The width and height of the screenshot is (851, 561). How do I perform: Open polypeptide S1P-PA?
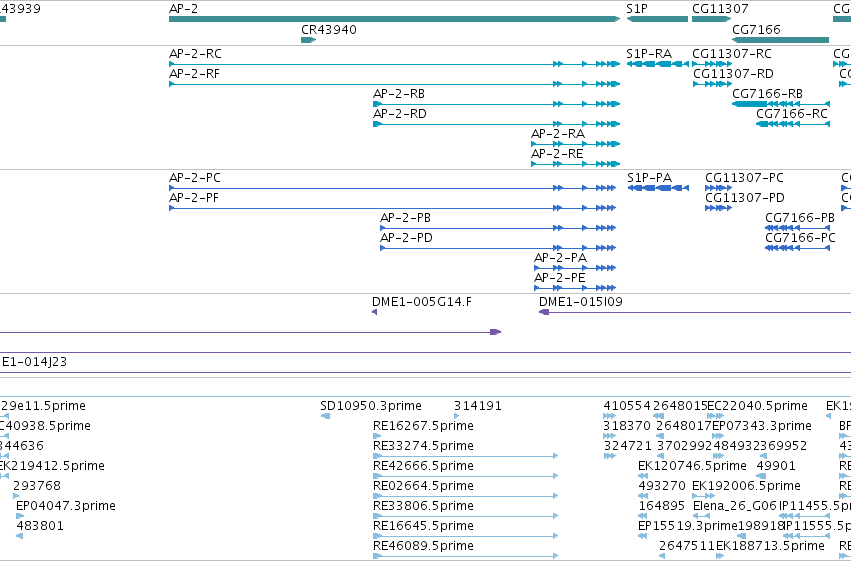coord(650,178)
